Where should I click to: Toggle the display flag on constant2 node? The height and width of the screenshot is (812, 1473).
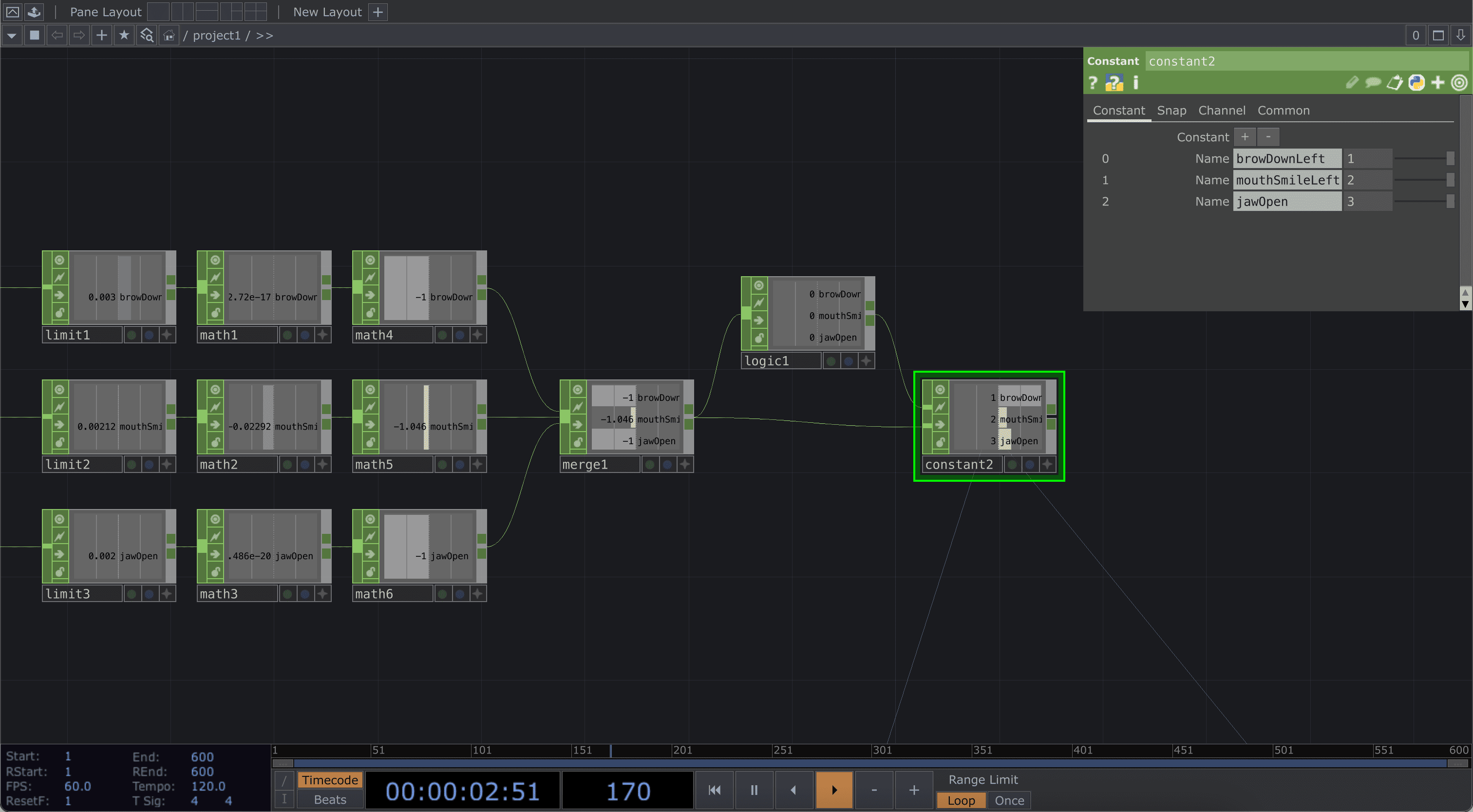point(1029,464)
